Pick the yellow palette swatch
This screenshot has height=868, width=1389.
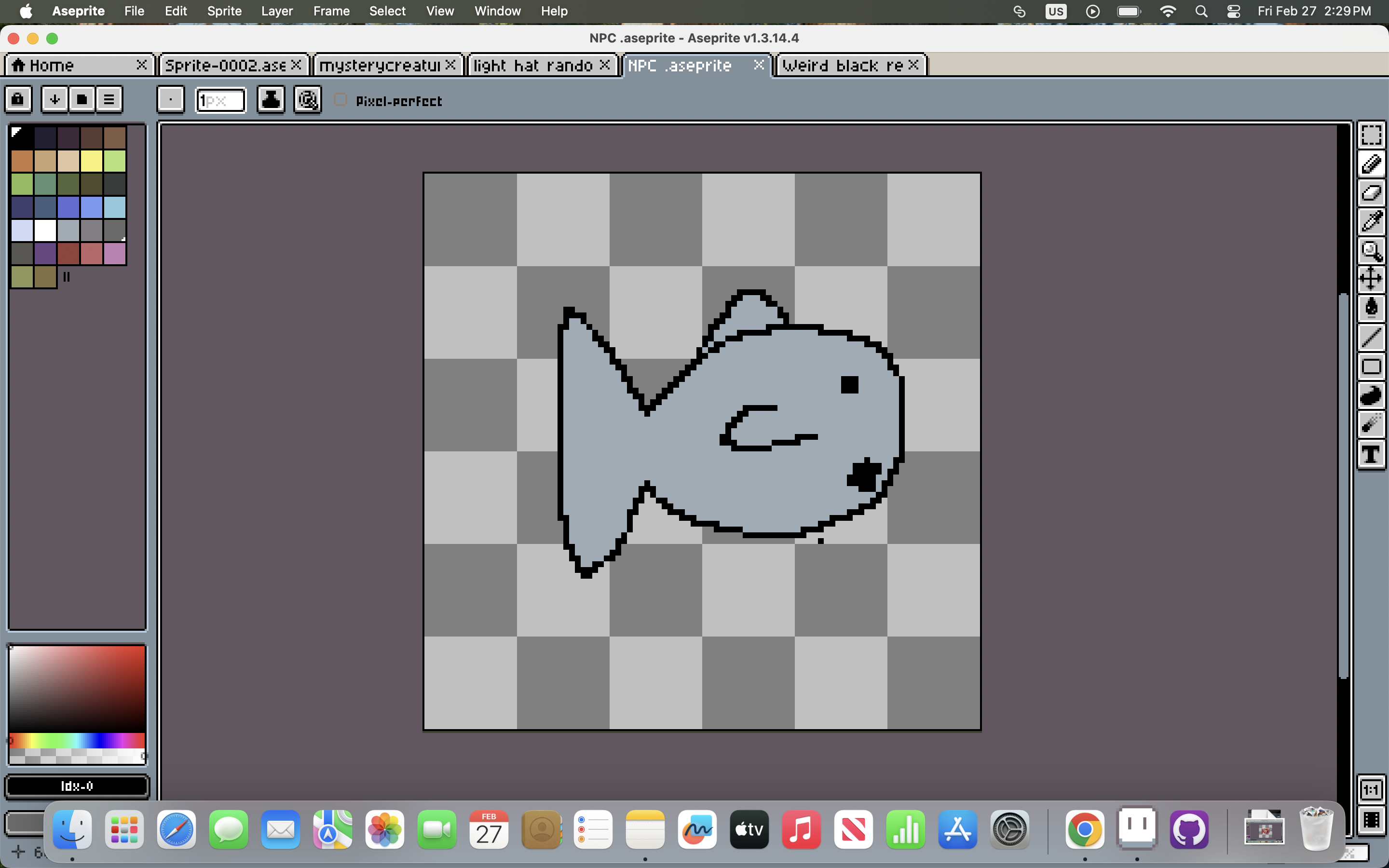91,162
